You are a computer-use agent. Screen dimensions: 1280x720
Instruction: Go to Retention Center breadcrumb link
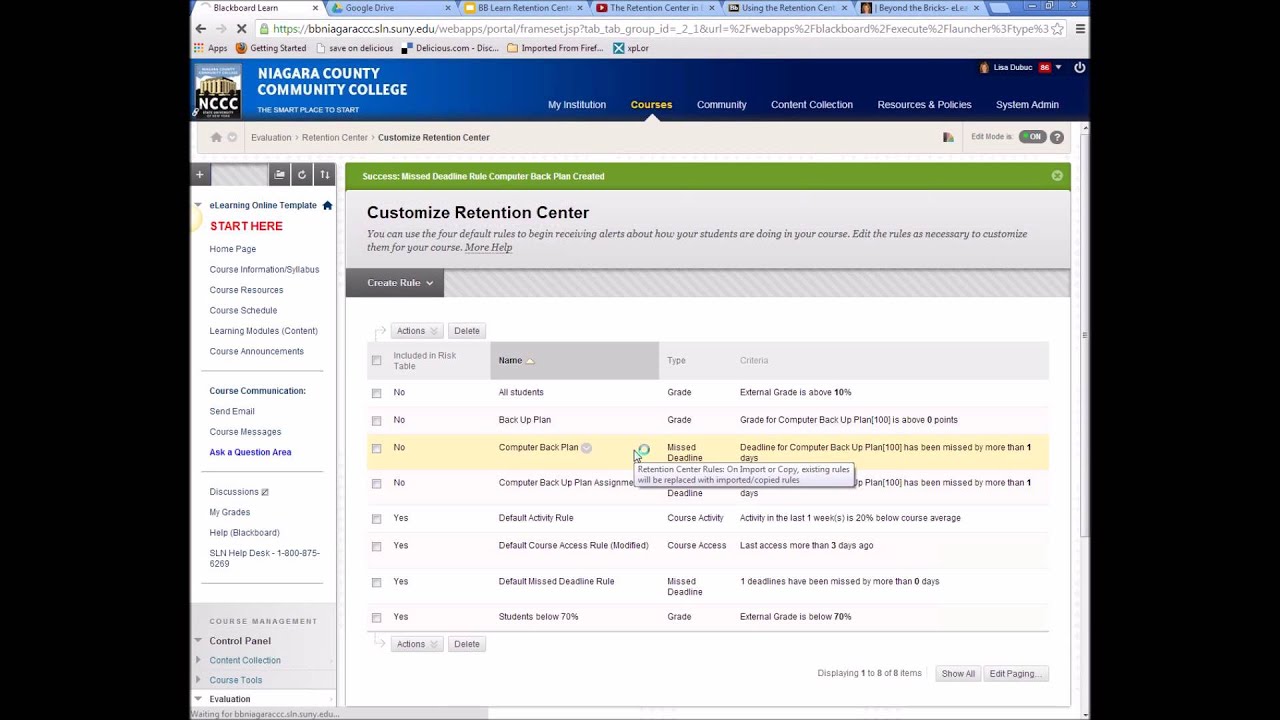[x=335, y=137]
